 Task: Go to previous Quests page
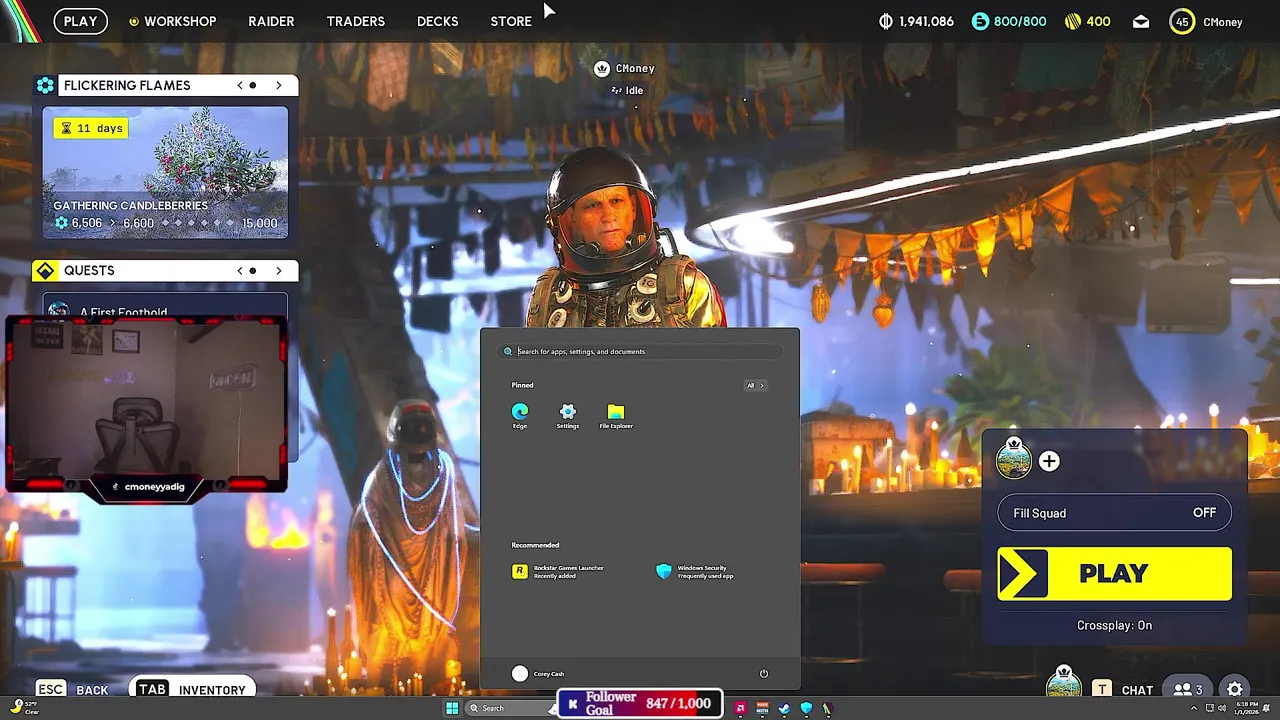[240, 270]
